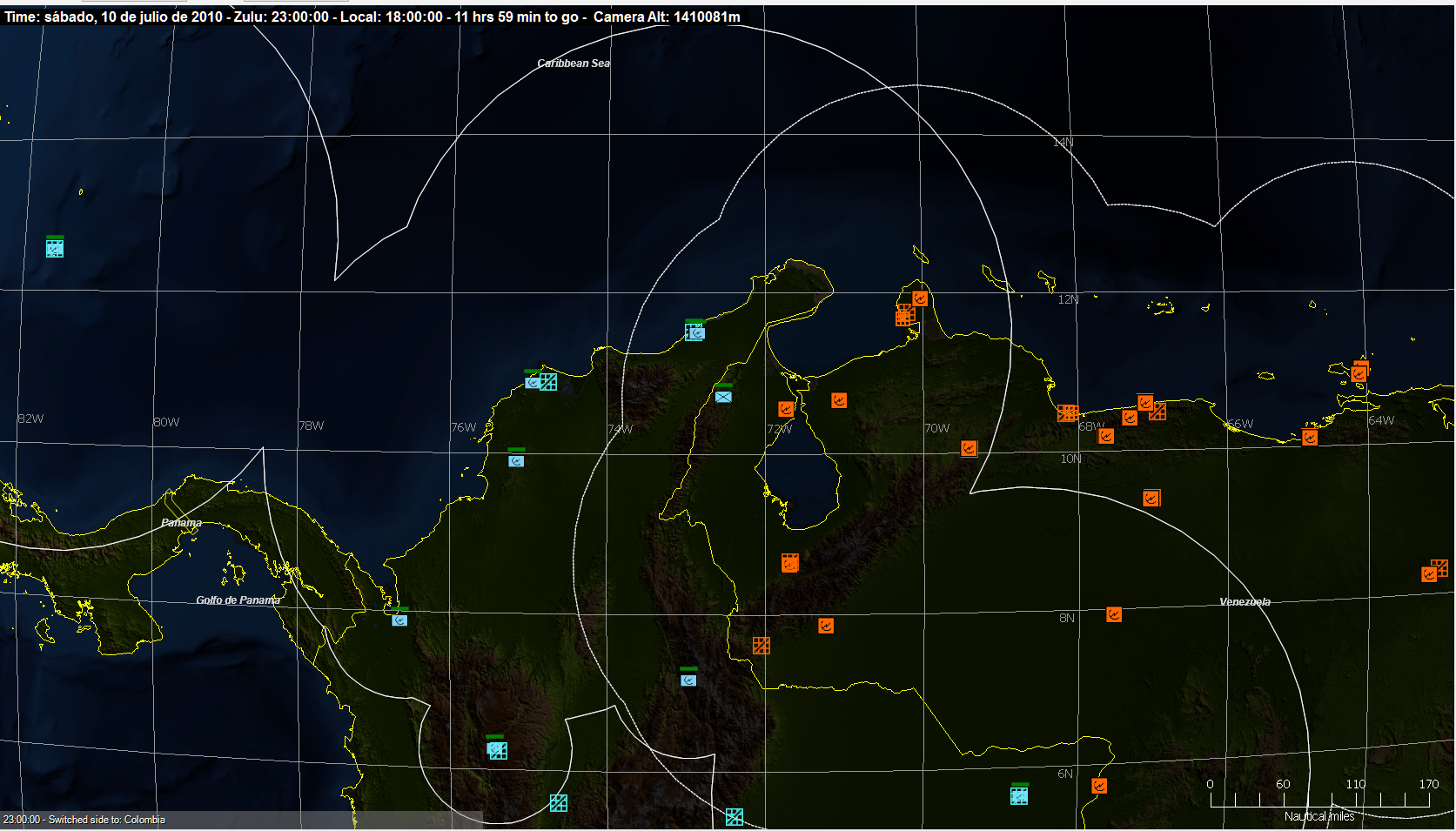Select blue radar unit in mountains south of the 8N line near 73W

688,680
